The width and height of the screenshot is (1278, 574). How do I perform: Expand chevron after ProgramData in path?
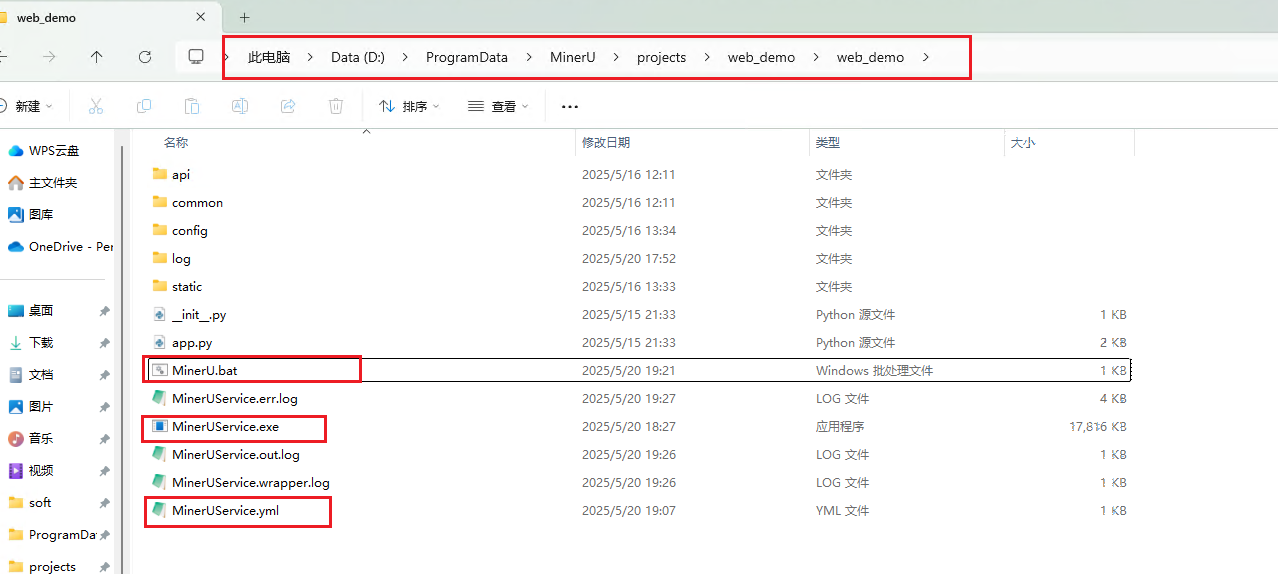coord(529,57)
